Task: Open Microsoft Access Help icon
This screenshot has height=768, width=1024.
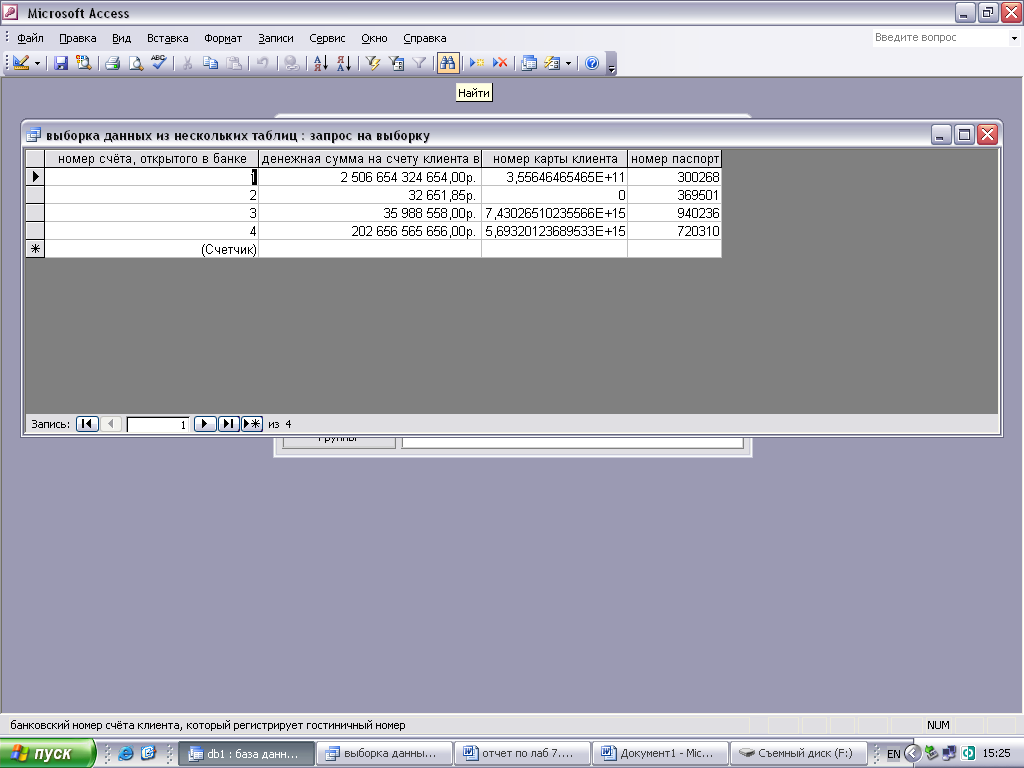Action: tap(592, 63)
